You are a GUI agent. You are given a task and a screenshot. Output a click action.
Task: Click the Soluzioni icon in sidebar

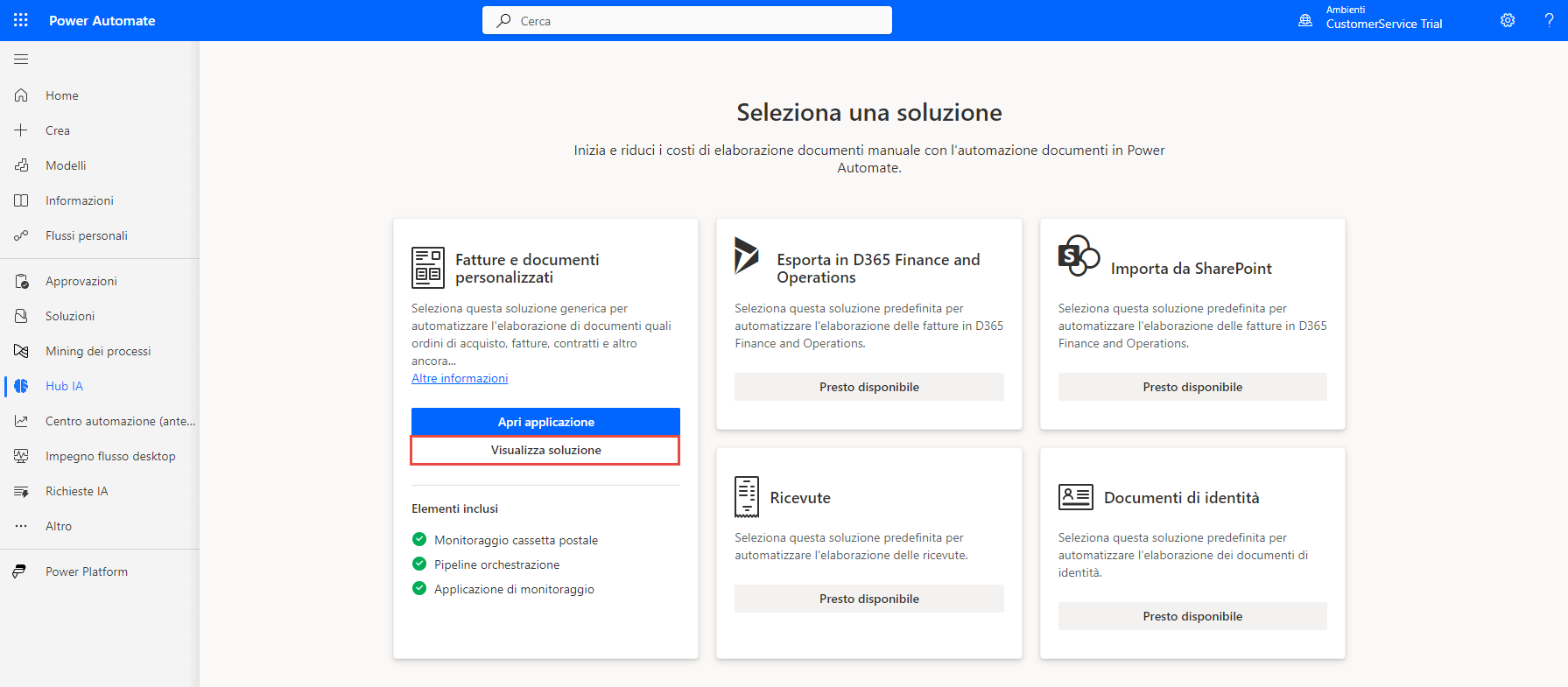[21, 316]
